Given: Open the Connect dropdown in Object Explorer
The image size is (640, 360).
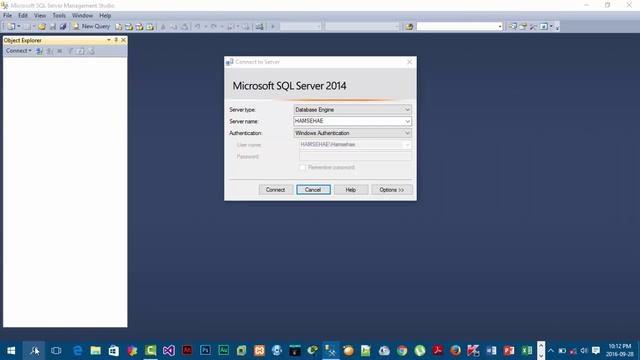Looking at the screenshot, I should [18, 51].
